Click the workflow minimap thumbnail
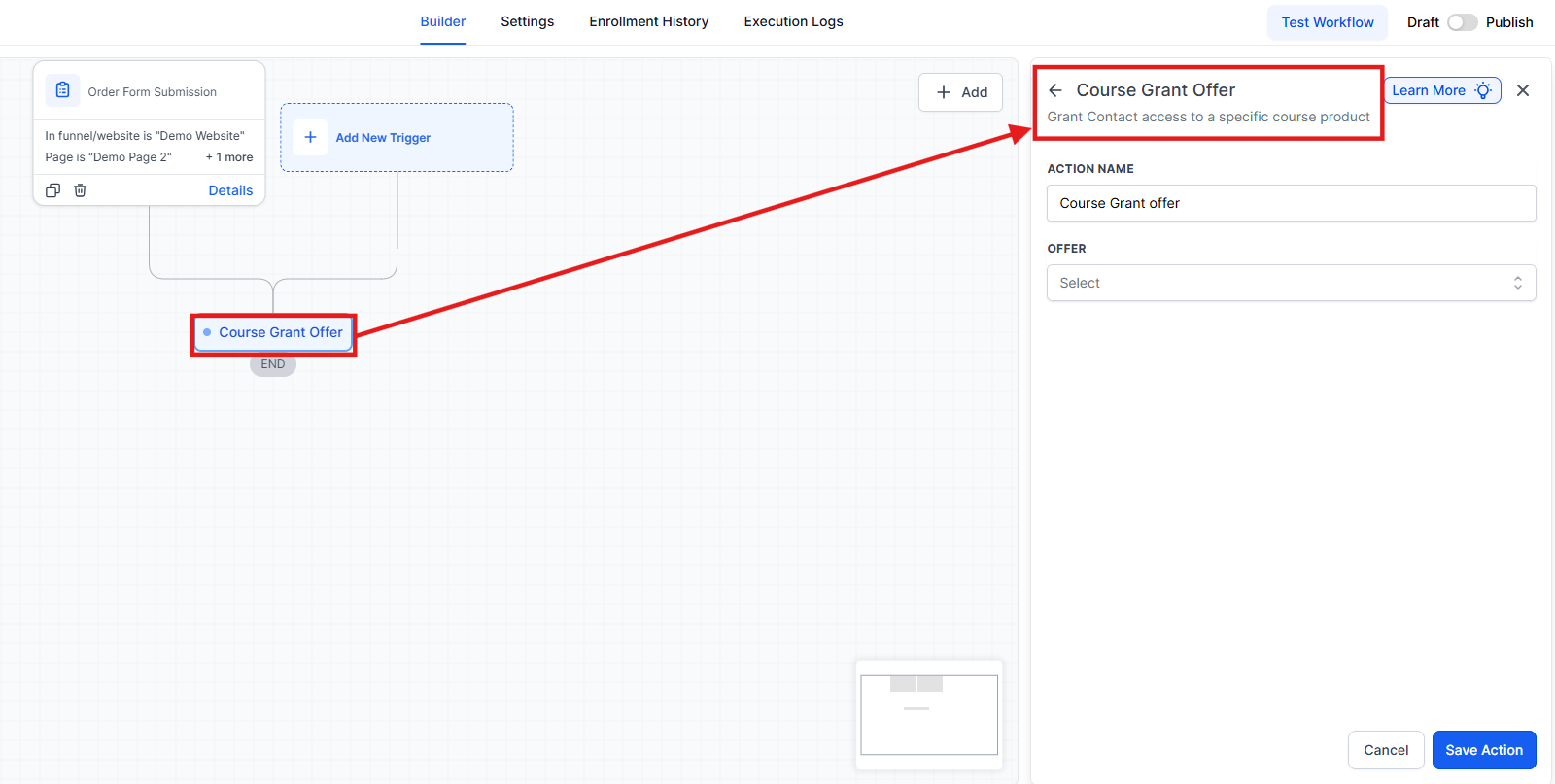 point(929,714)
